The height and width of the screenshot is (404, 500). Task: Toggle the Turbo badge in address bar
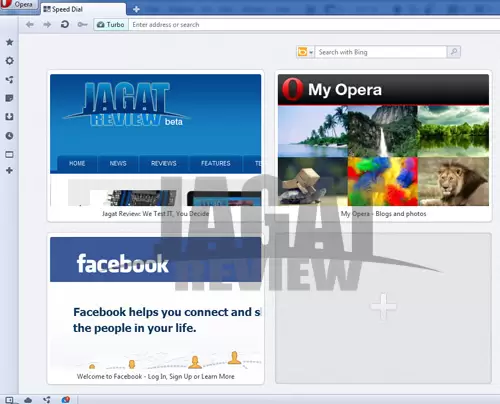tap(111, 25)
